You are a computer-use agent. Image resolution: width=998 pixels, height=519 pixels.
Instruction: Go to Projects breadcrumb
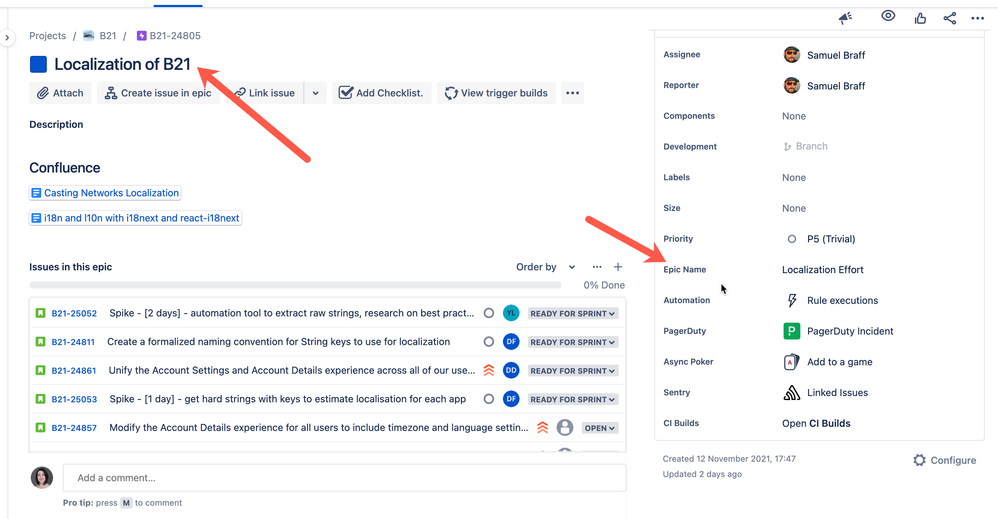48,36
